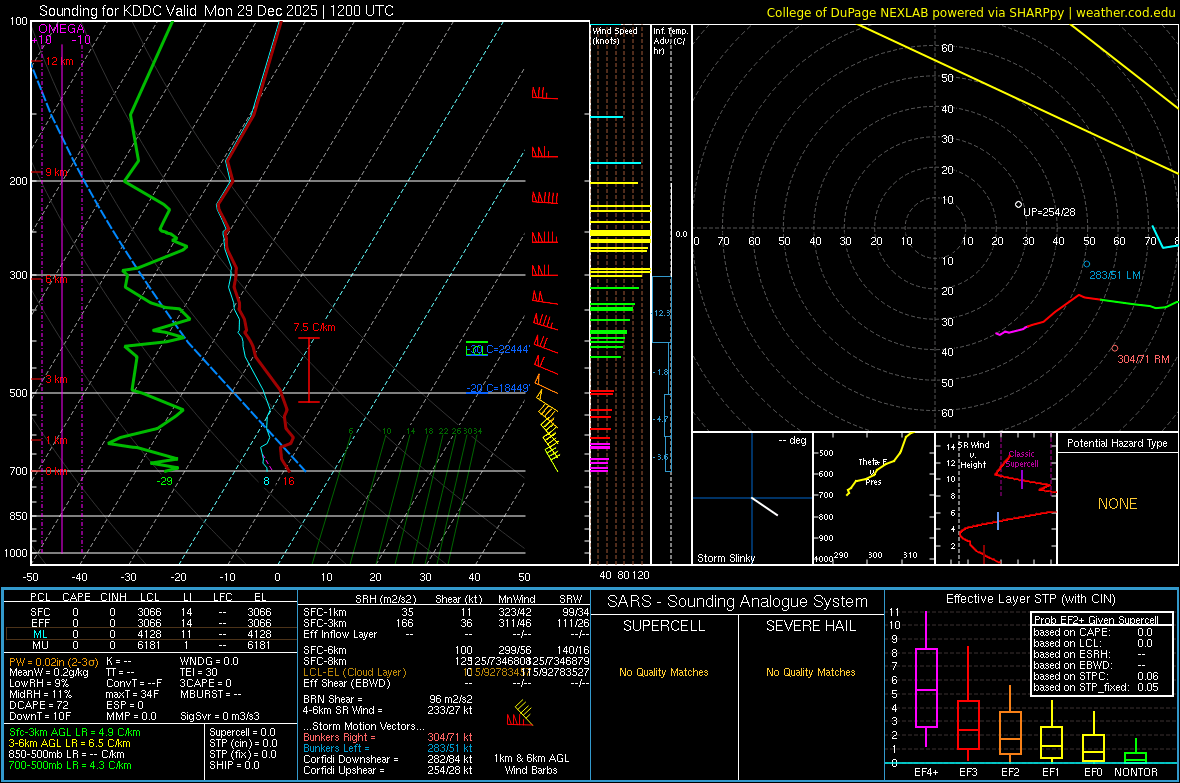Click the SFC-3km shear row label
Screen dimensions: 1180x783
(x=325, y=623)
